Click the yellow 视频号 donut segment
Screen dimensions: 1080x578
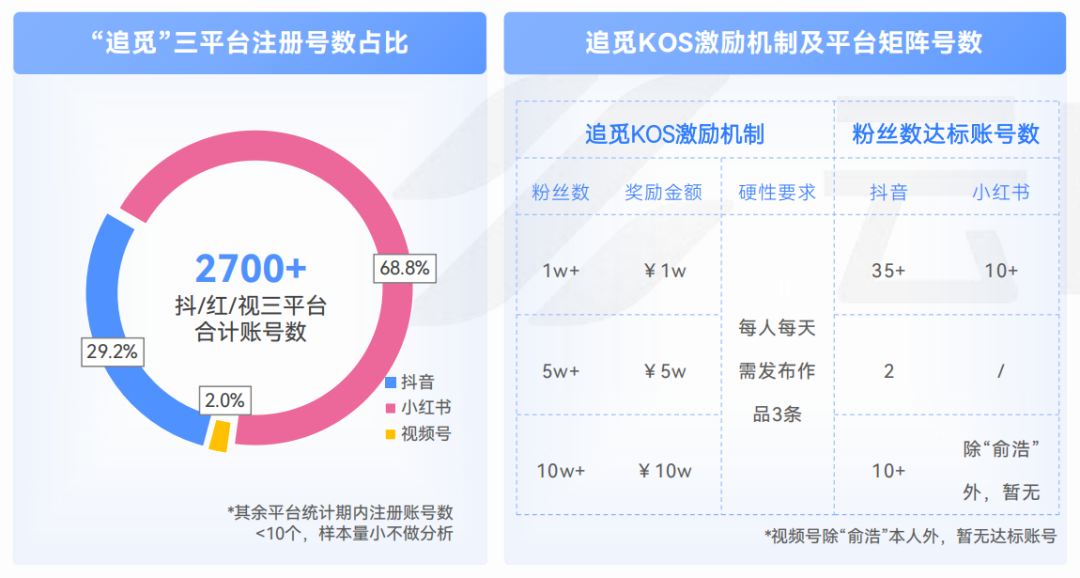click(x=220, y=436)
